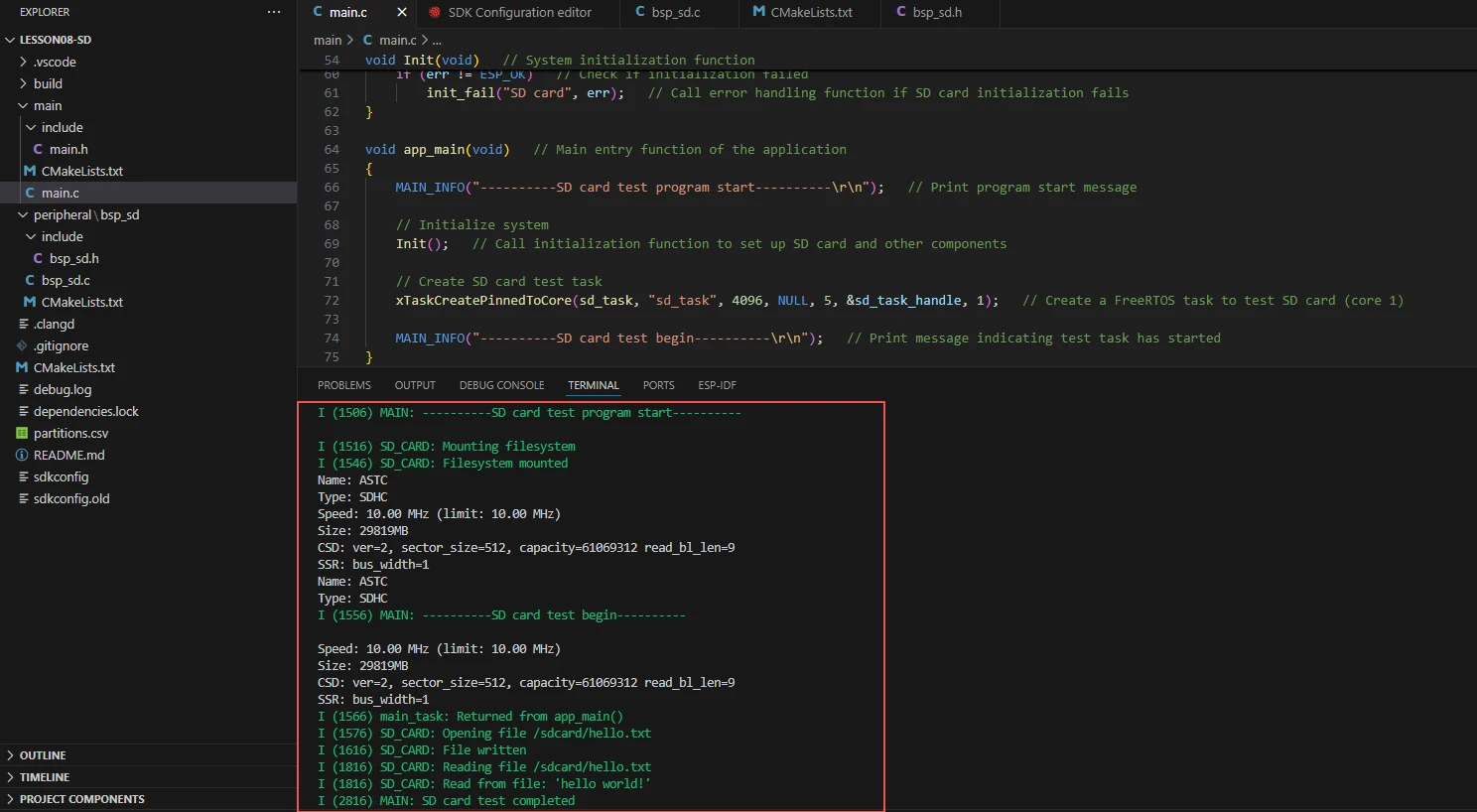The image size is (1477, 812).
Task: Click the debug.log file icon
Action: pyautogui.click(x=22, y=389)
